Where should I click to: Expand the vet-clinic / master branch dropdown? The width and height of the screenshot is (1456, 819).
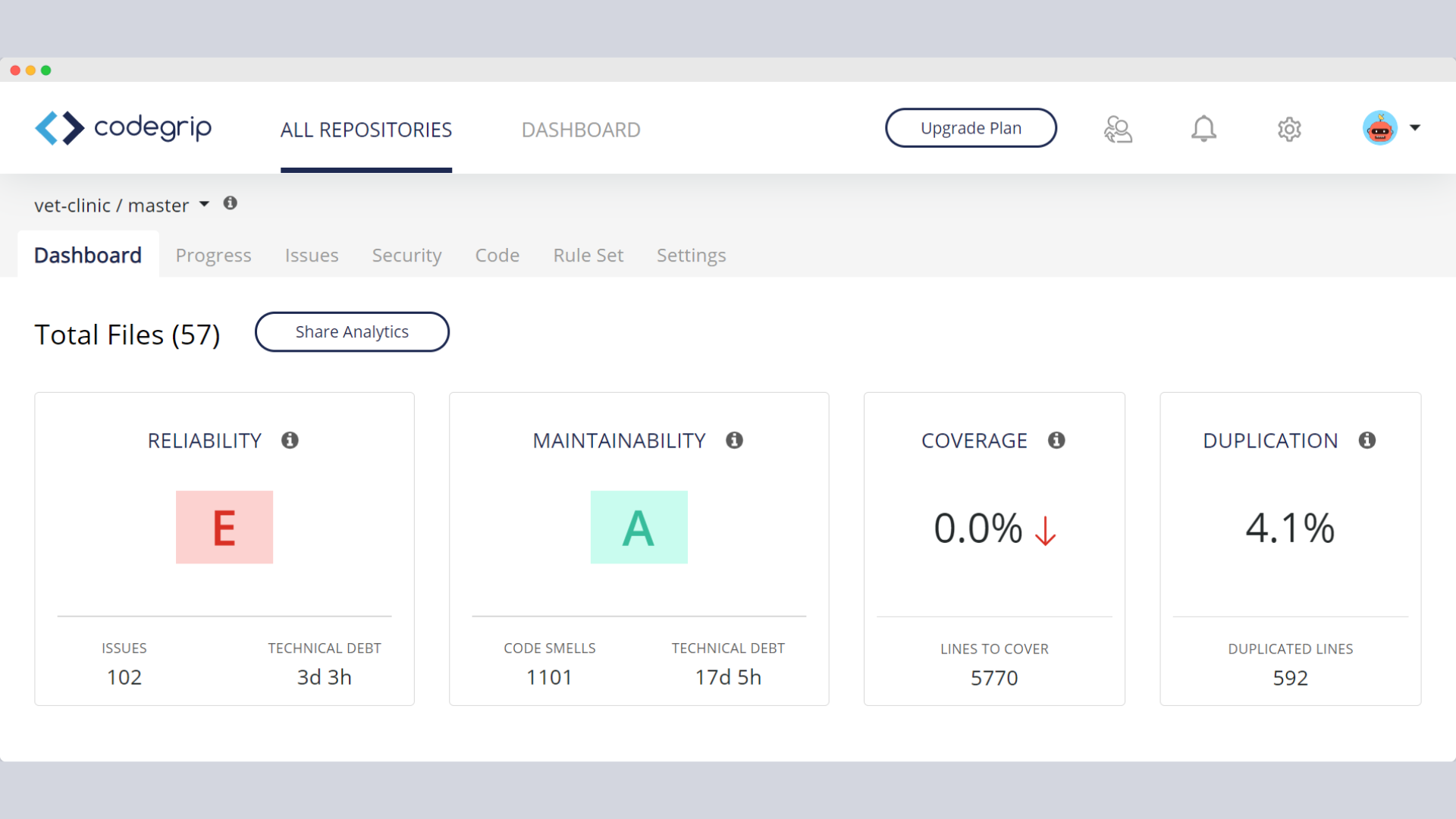click(204, 204)
